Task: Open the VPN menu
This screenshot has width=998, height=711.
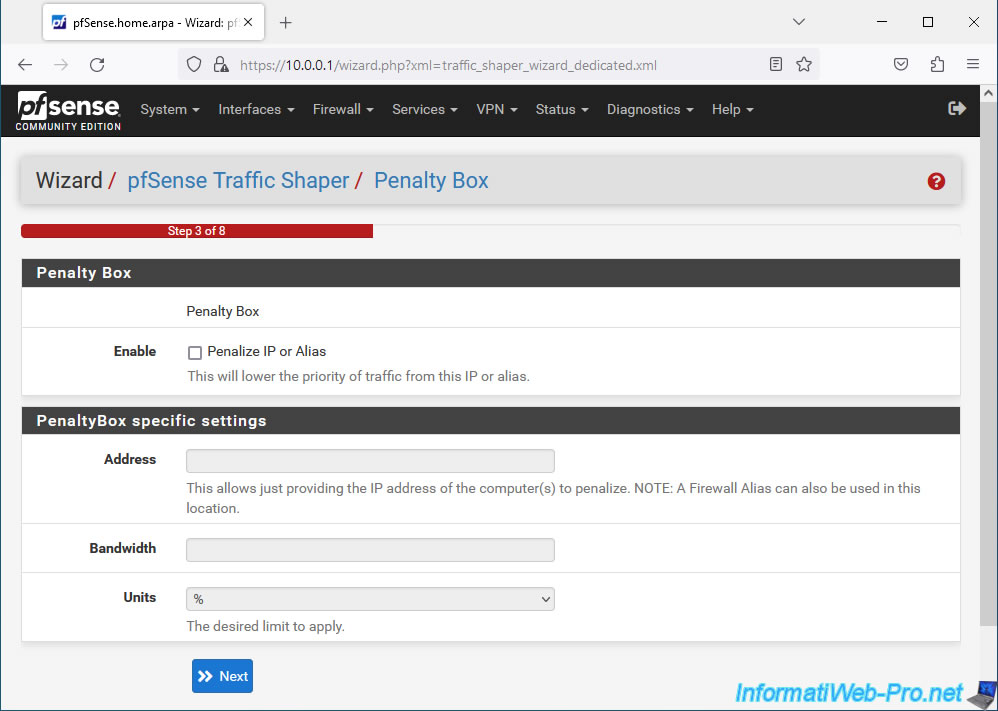Action: 496,109
